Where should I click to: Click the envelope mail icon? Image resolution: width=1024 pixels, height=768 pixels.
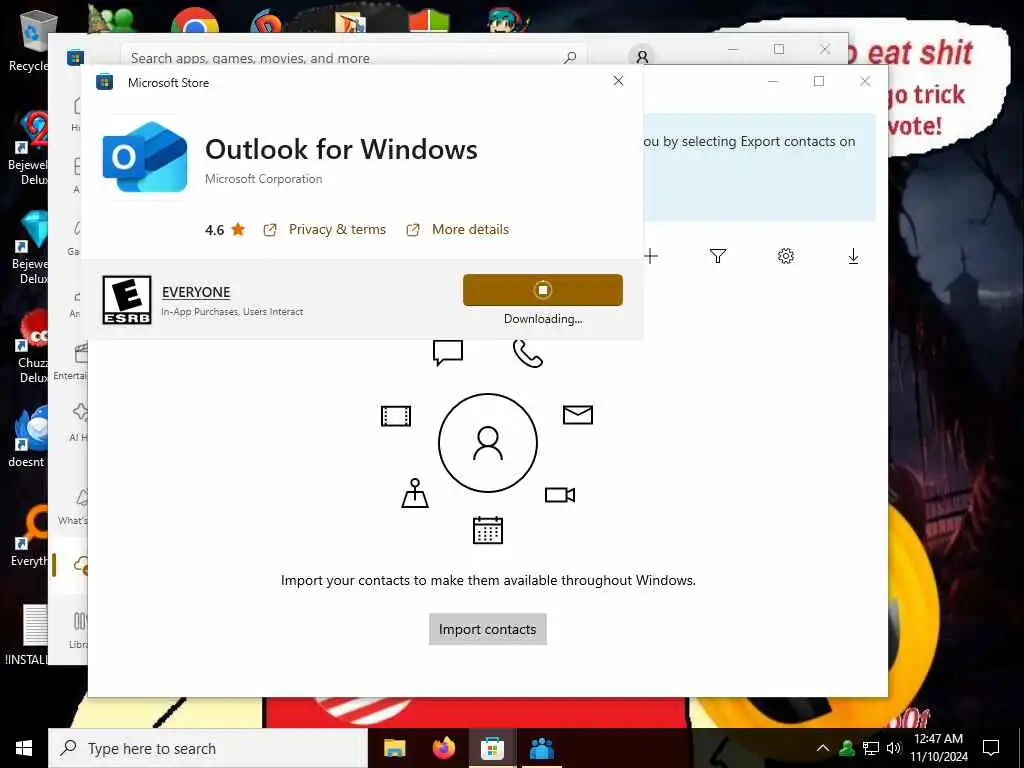pos(578,415)
